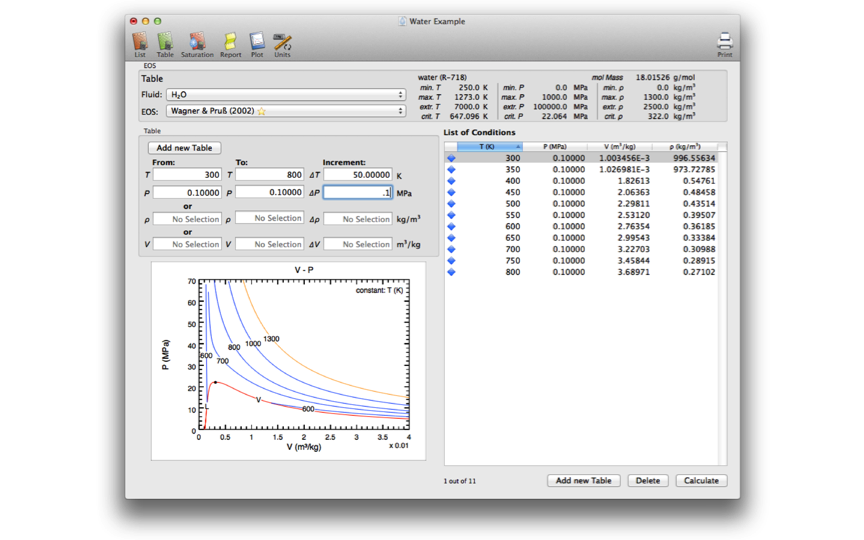Image resolution: width=864 pixels, height=540 pixels.
Task: Select volume value 2.76354
Action: (634, 226)
